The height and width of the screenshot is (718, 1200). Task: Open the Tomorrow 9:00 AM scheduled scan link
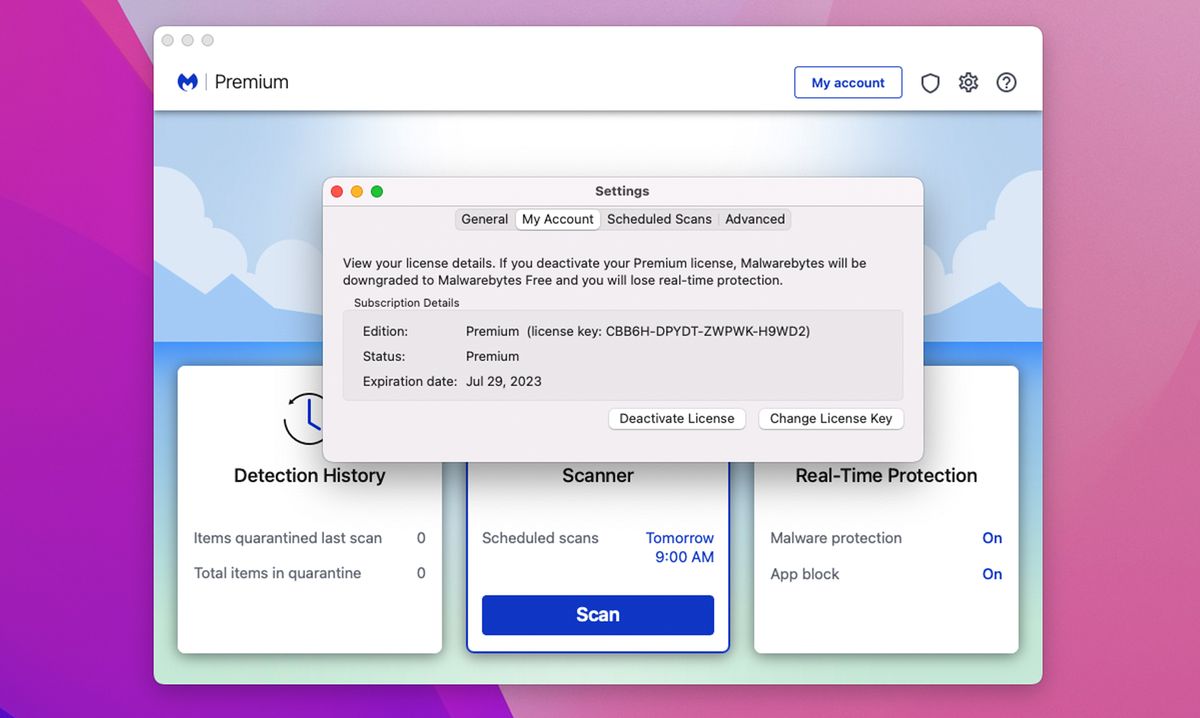(x=680, y=547)
